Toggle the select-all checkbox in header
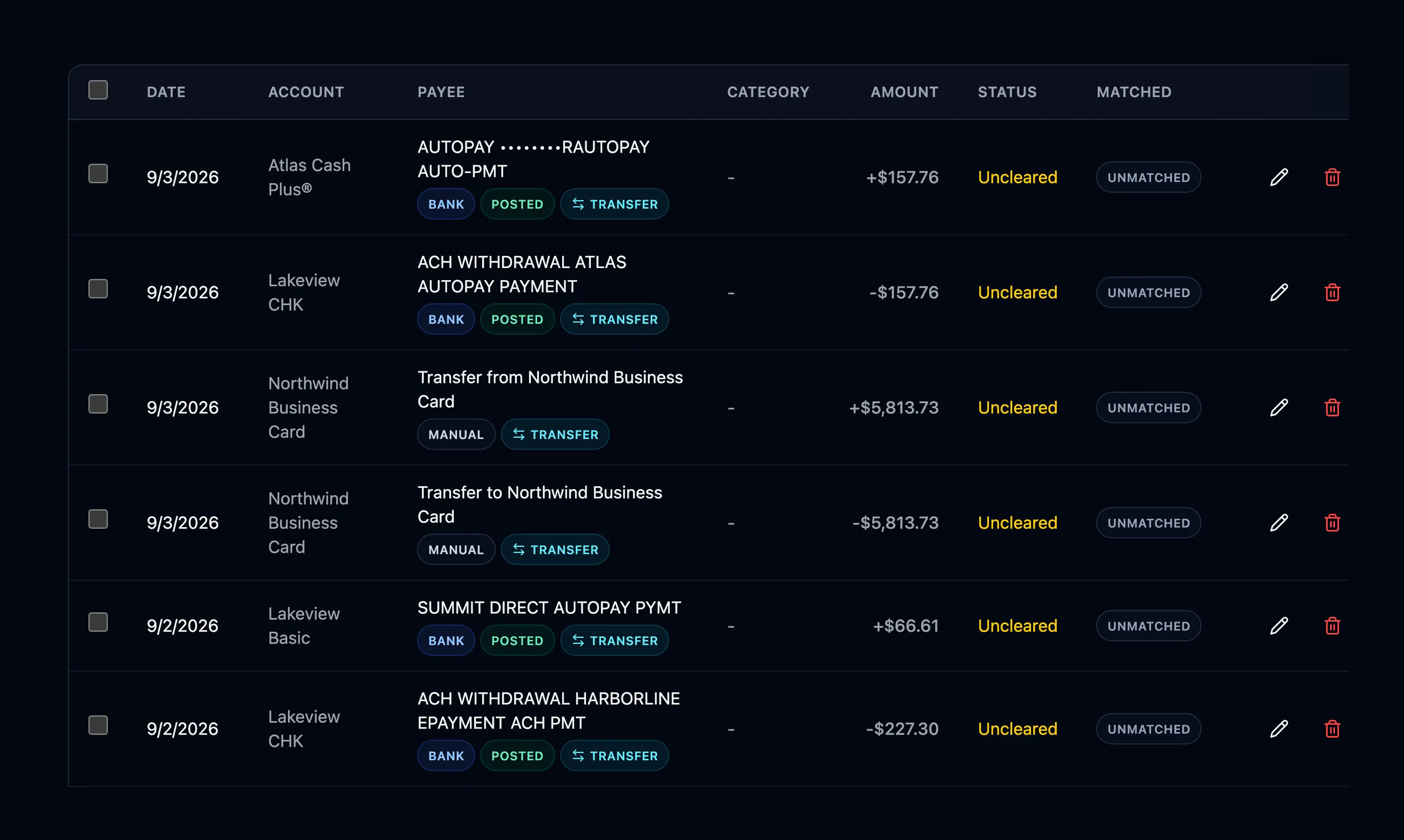The image size is (1404, 840). pos(98,90)
